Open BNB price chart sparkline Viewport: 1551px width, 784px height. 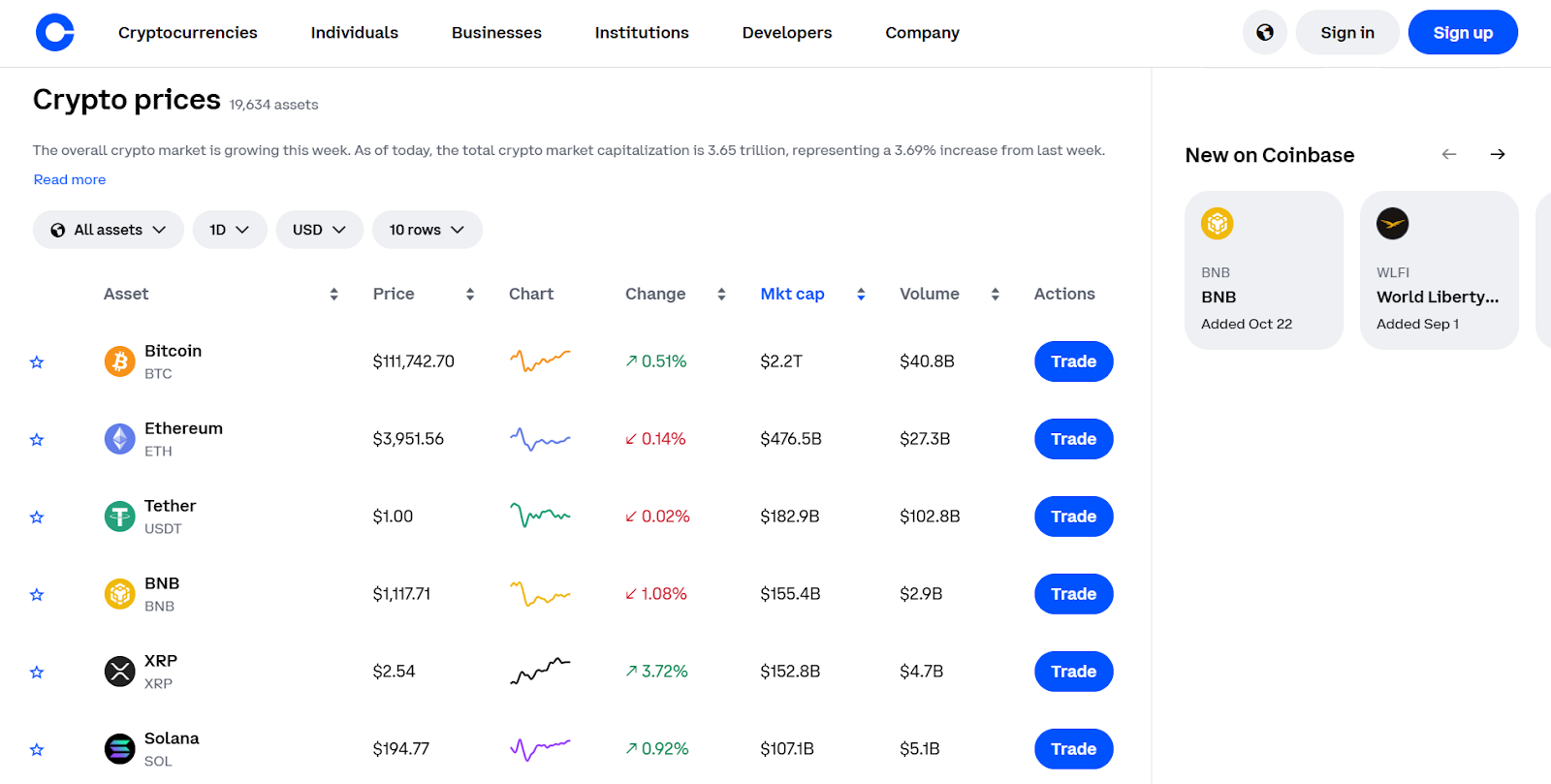(540, 594)
